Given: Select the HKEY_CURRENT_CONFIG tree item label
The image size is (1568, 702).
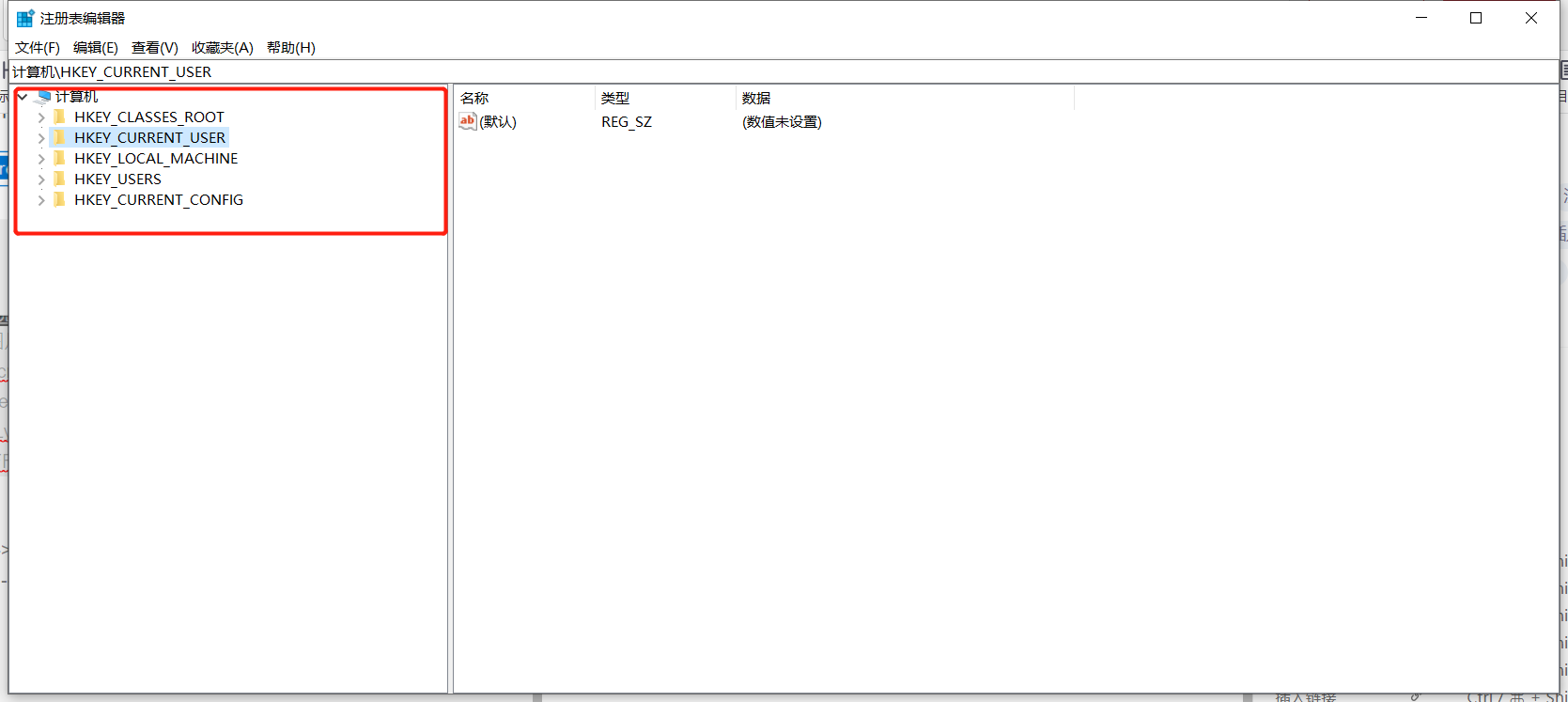Looking at the screenshot, I should (159, 199).
